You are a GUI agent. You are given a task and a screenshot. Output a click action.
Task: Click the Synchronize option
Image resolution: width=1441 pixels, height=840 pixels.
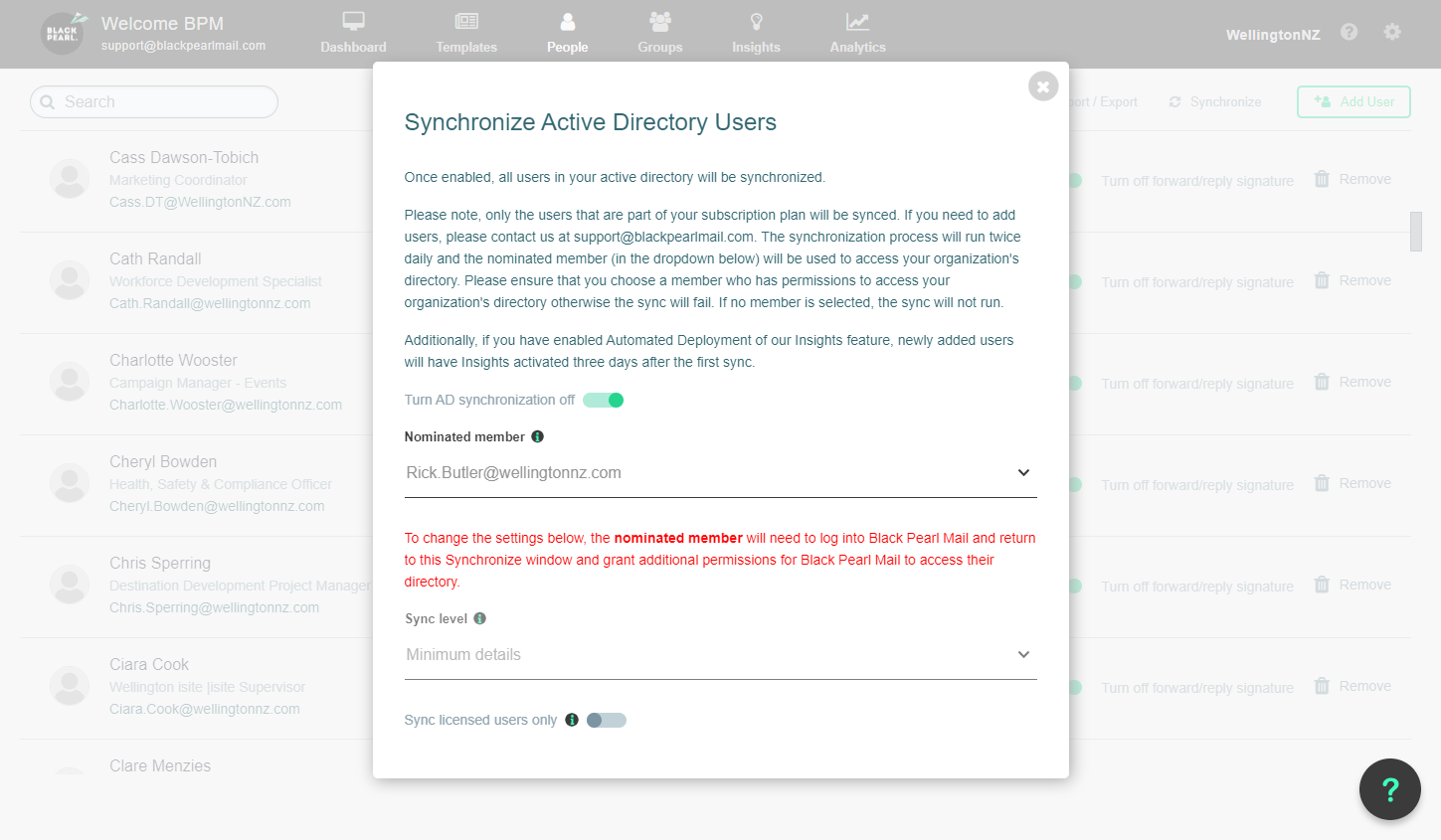(1214, 101)
